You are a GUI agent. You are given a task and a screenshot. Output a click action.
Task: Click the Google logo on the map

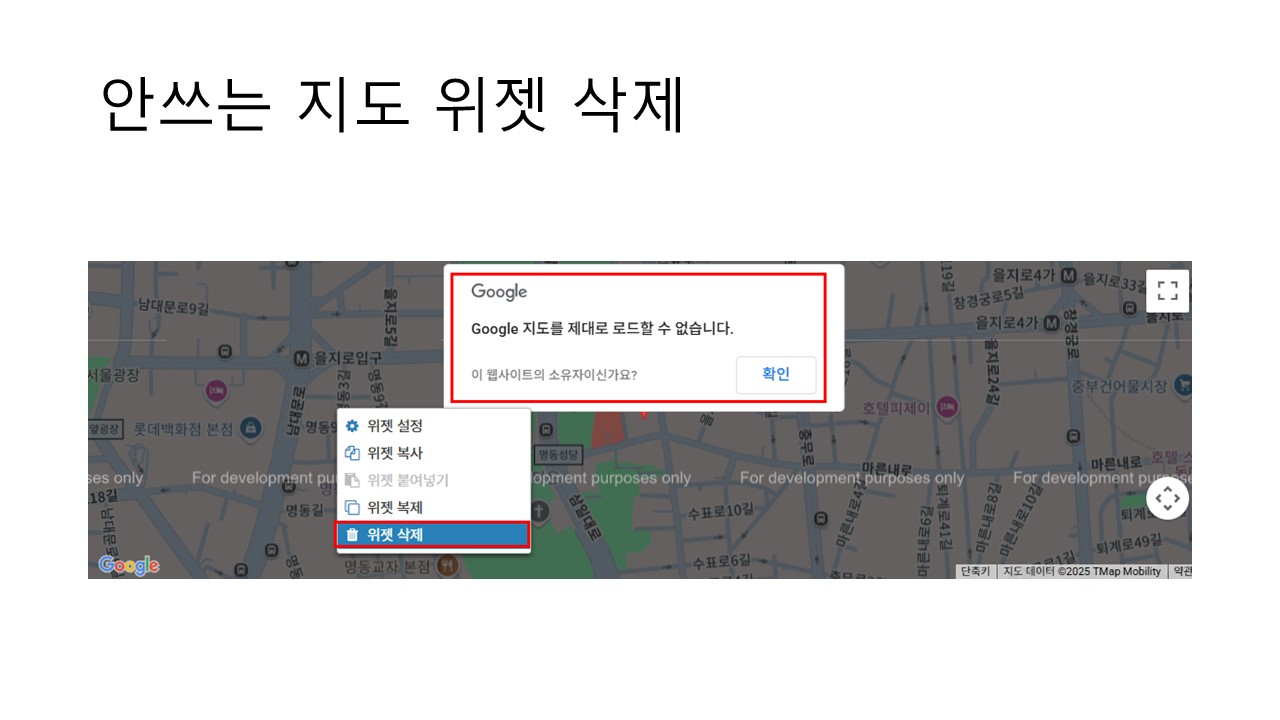129,566
